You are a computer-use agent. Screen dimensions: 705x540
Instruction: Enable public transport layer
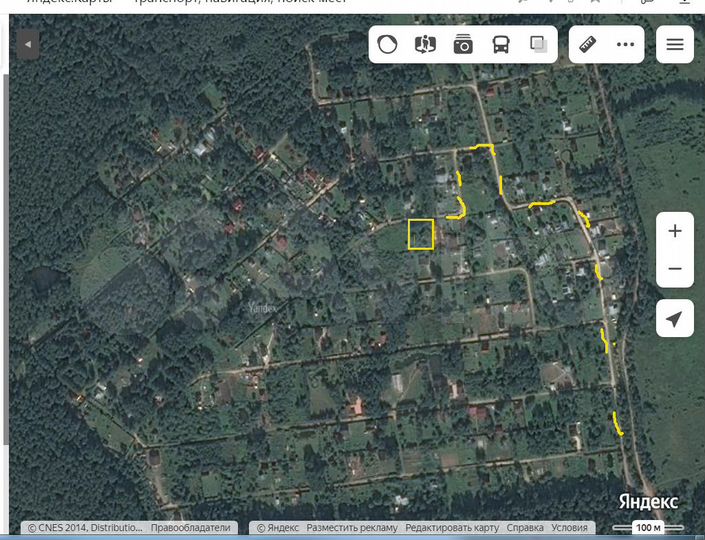pos(500,44)
